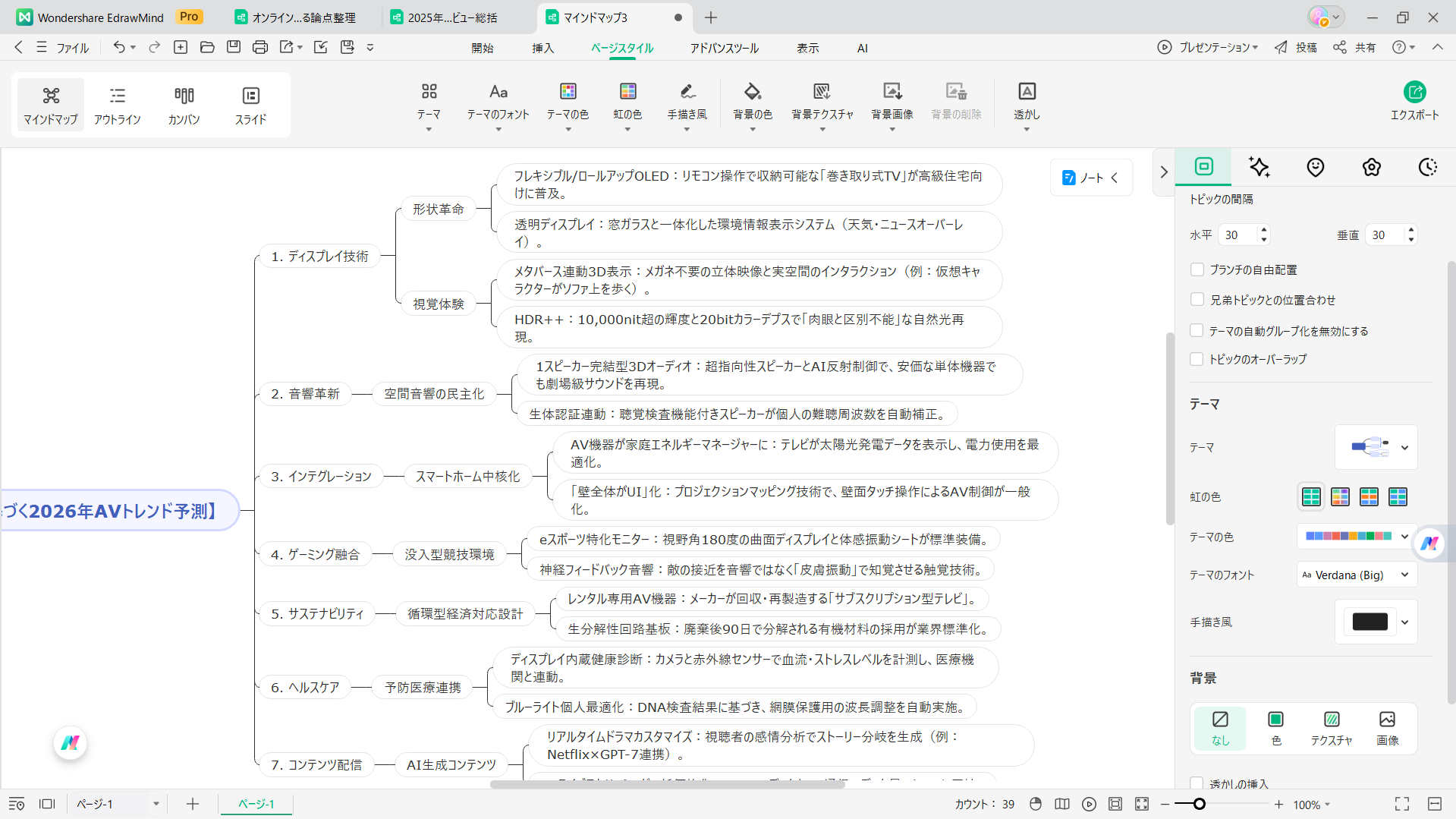This screenshot has width=1456, height=819.
Task: Switch to AI ribbon tab
Action: coord(863,48)
